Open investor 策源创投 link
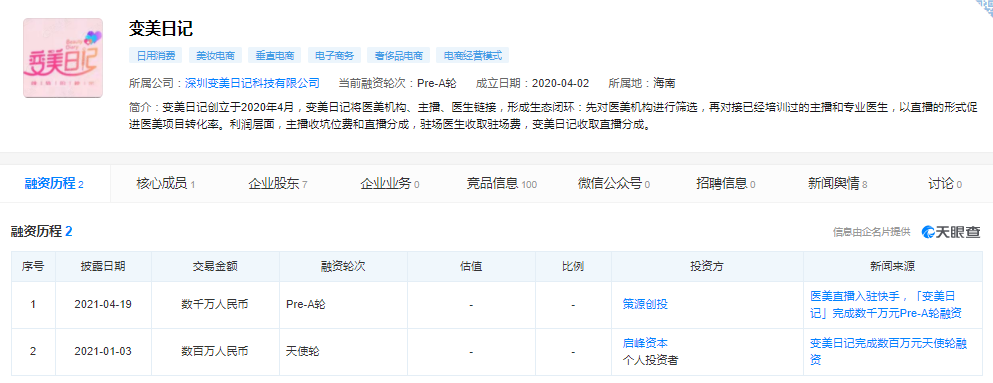The width and height of the screenshot is (993, 383). click(x=645, y=305)
